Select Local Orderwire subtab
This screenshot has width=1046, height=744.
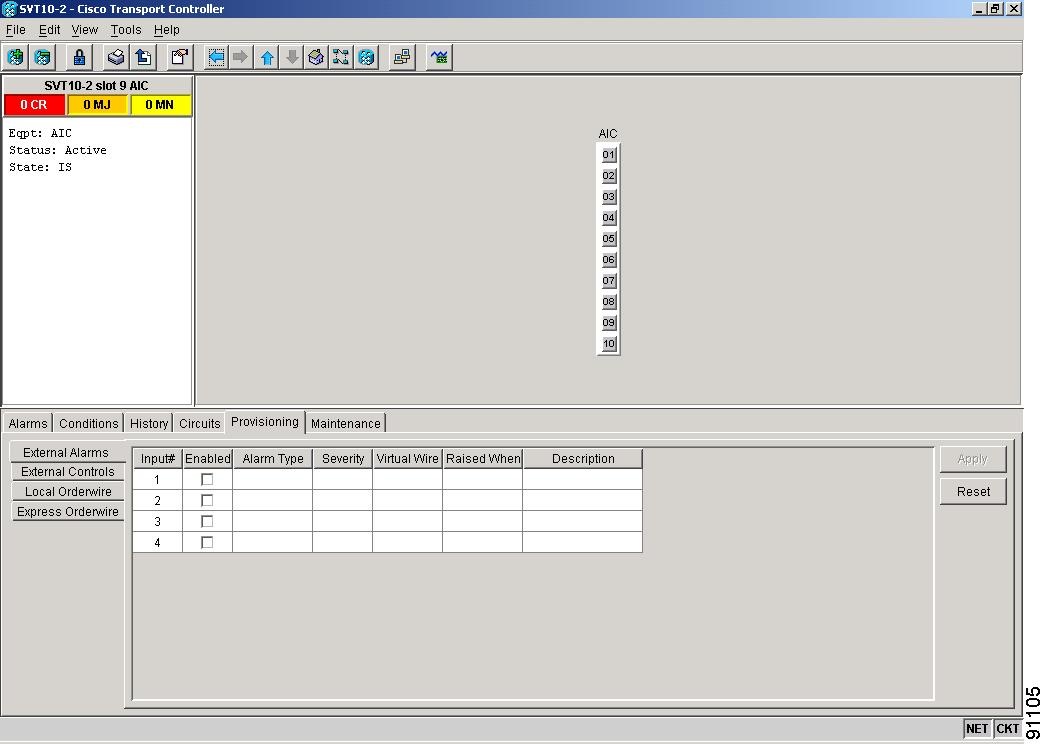click(x=67, y=492)
